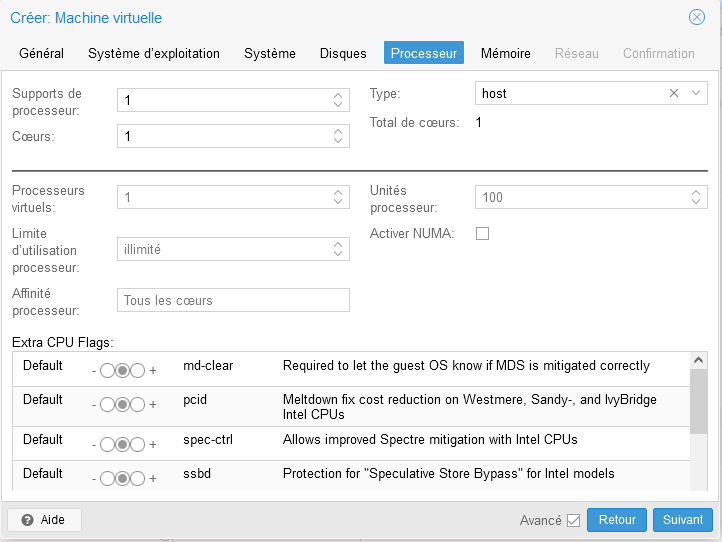Open the CPU Type dropdown
Viewport: 722px width, 542px height.
[696, 93]
